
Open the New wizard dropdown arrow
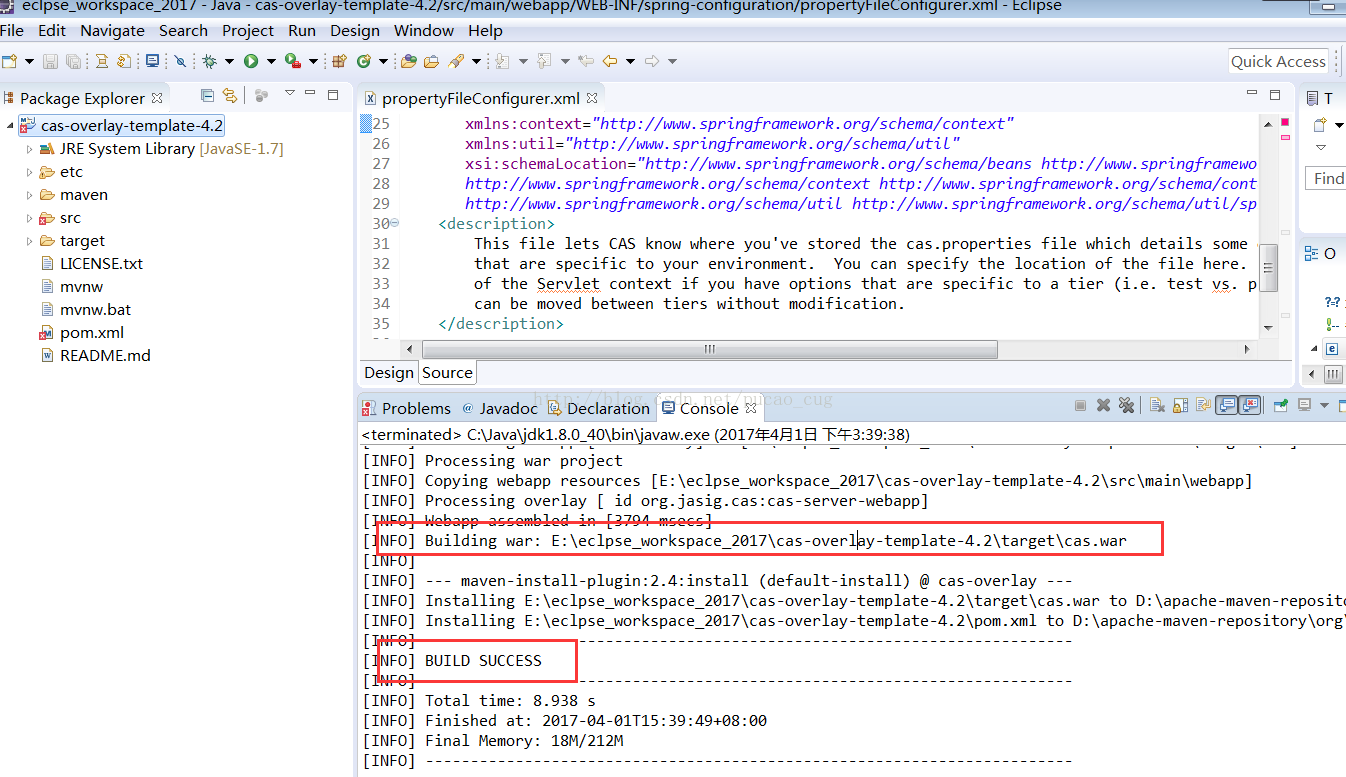click(29, 61)
